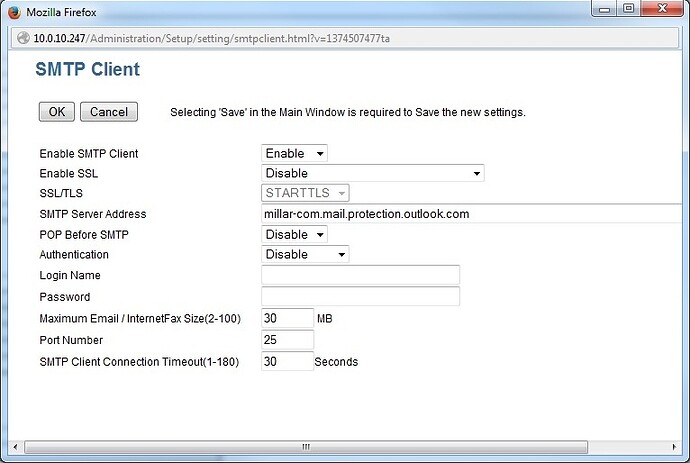Click the Save reminder note text
Screen dimensions: 690x463
click(x=348, y=112)
